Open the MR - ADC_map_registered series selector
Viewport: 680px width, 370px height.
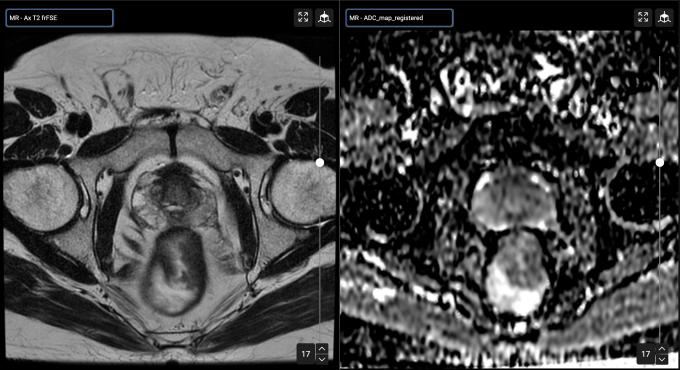[x=399, y=18]
